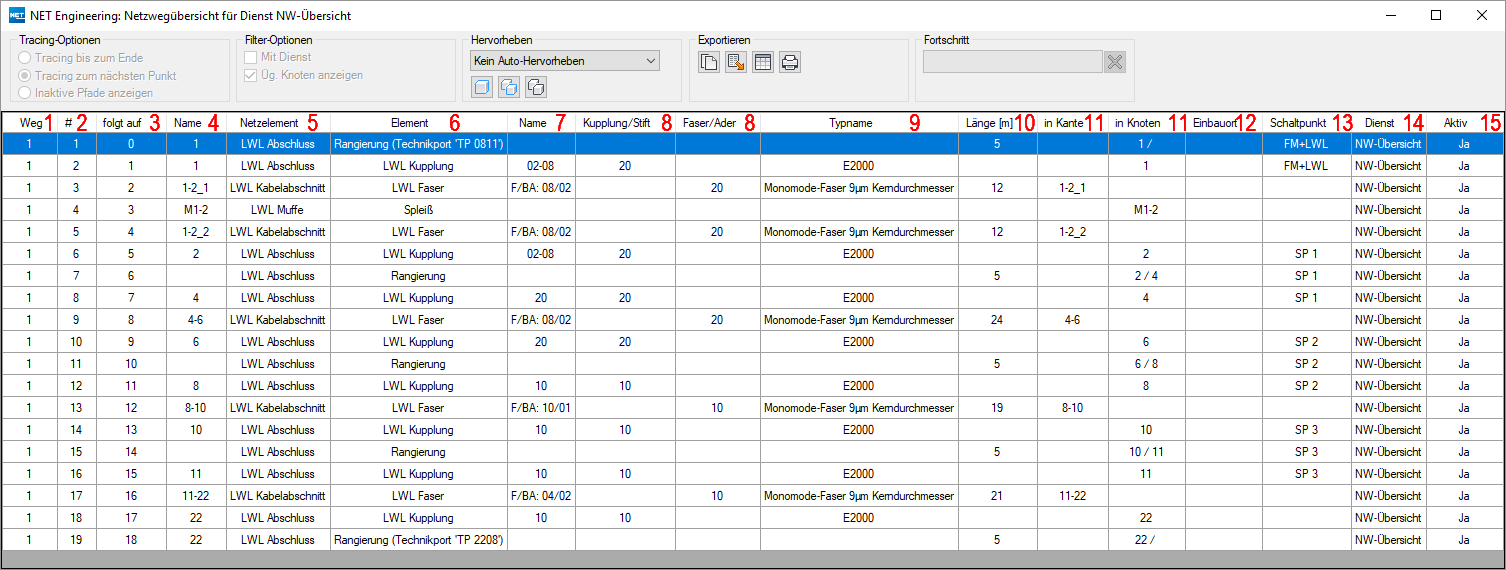Click the length value '24' cell
The width and height of the screenshot is (1506, 570).
(x=997, y=320)
